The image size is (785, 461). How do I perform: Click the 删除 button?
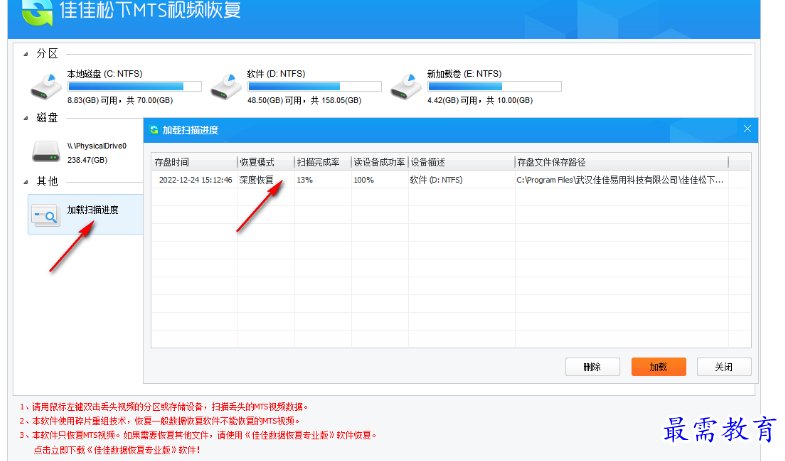(x=592, y=367)
